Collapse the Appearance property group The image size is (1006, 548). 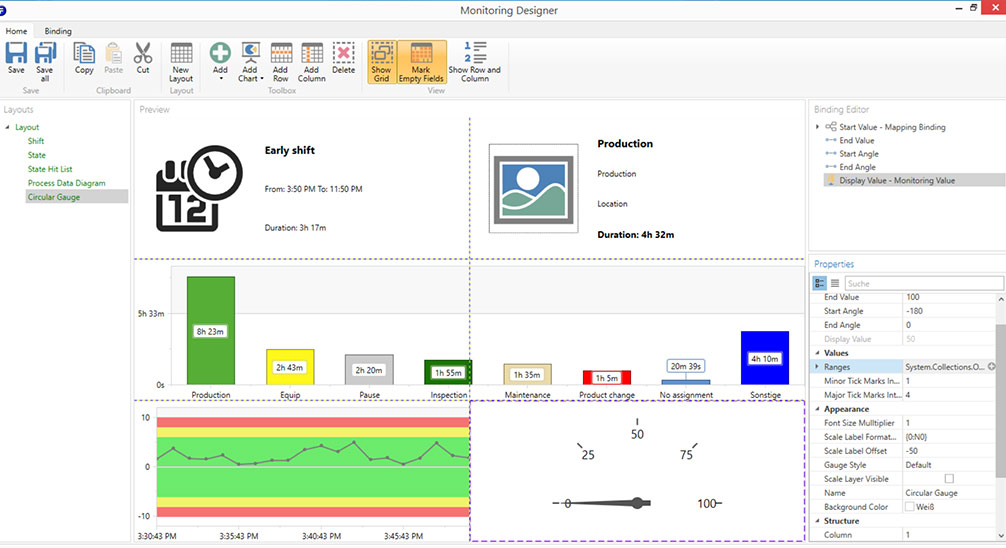(x=817, y=409)
